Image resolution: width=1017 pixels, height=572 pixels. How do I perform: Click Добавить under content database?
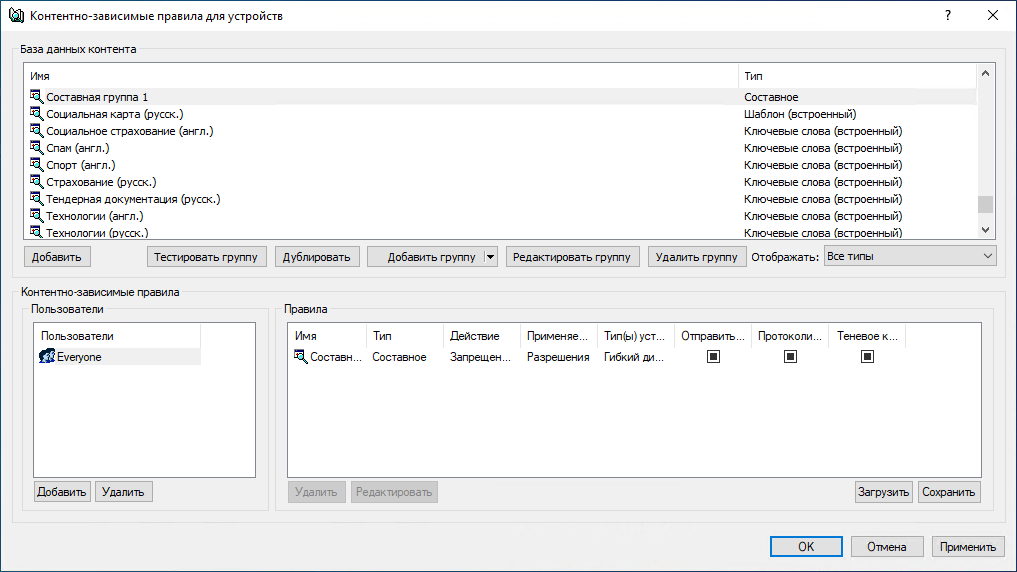(x=57, y=257)
